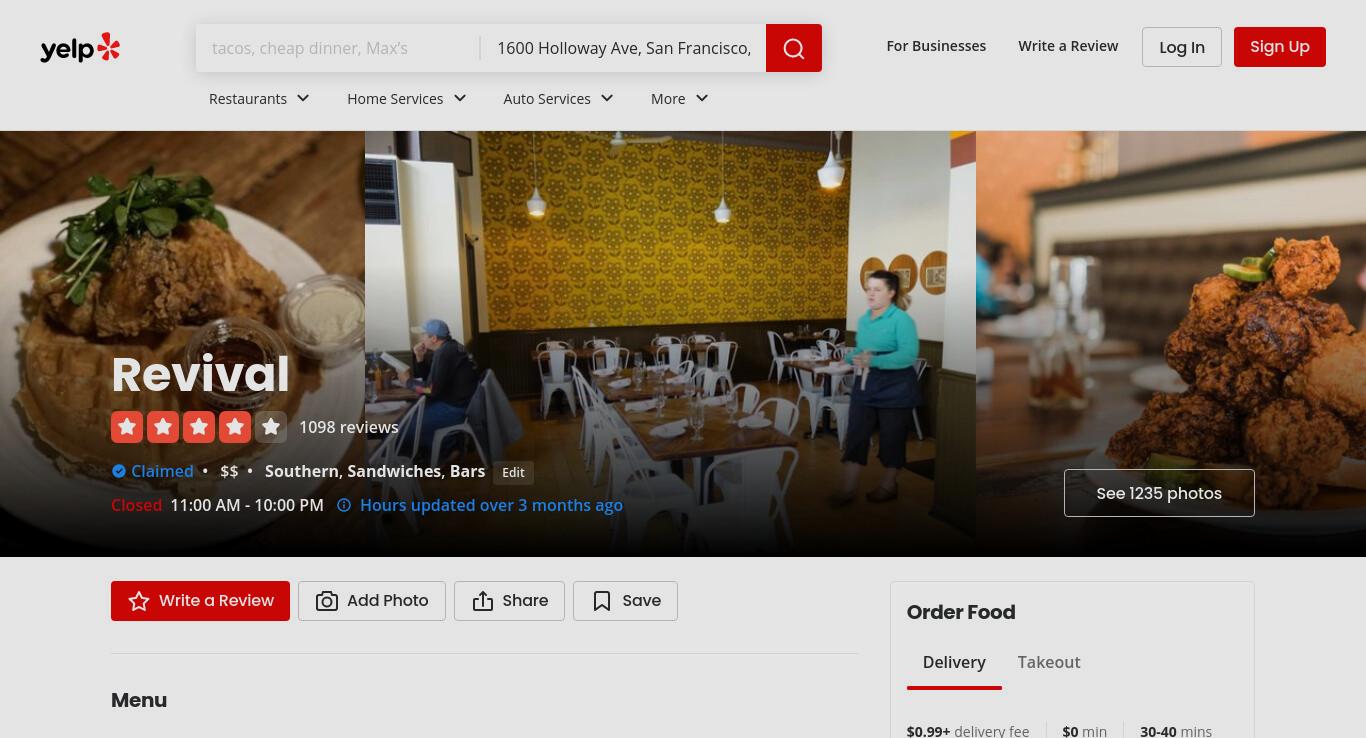Switch to the Takeout tab
1366x738 pixels.
pyautogui.click(x=1049, y=662)
